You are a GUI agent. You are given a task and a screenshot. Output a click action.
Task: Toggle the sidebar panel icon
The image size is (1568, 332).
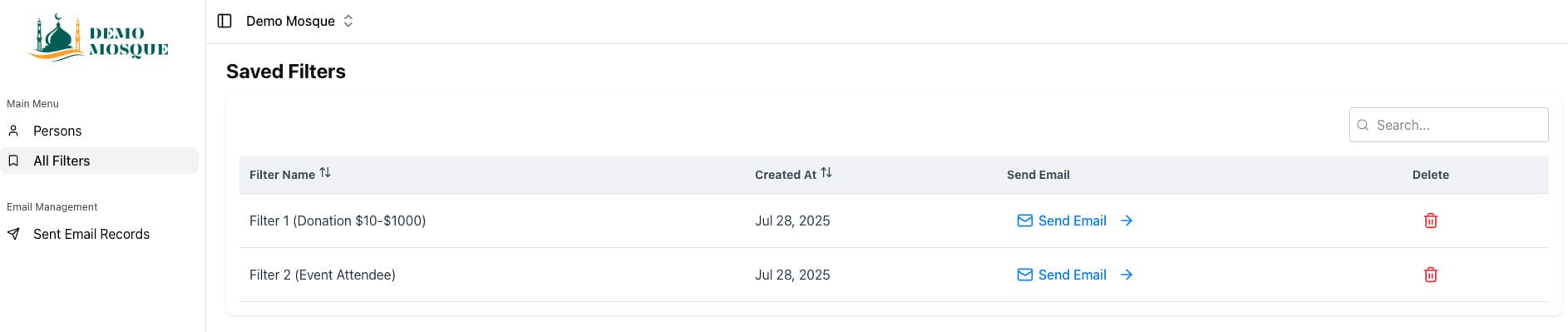(x=224, y=21)
